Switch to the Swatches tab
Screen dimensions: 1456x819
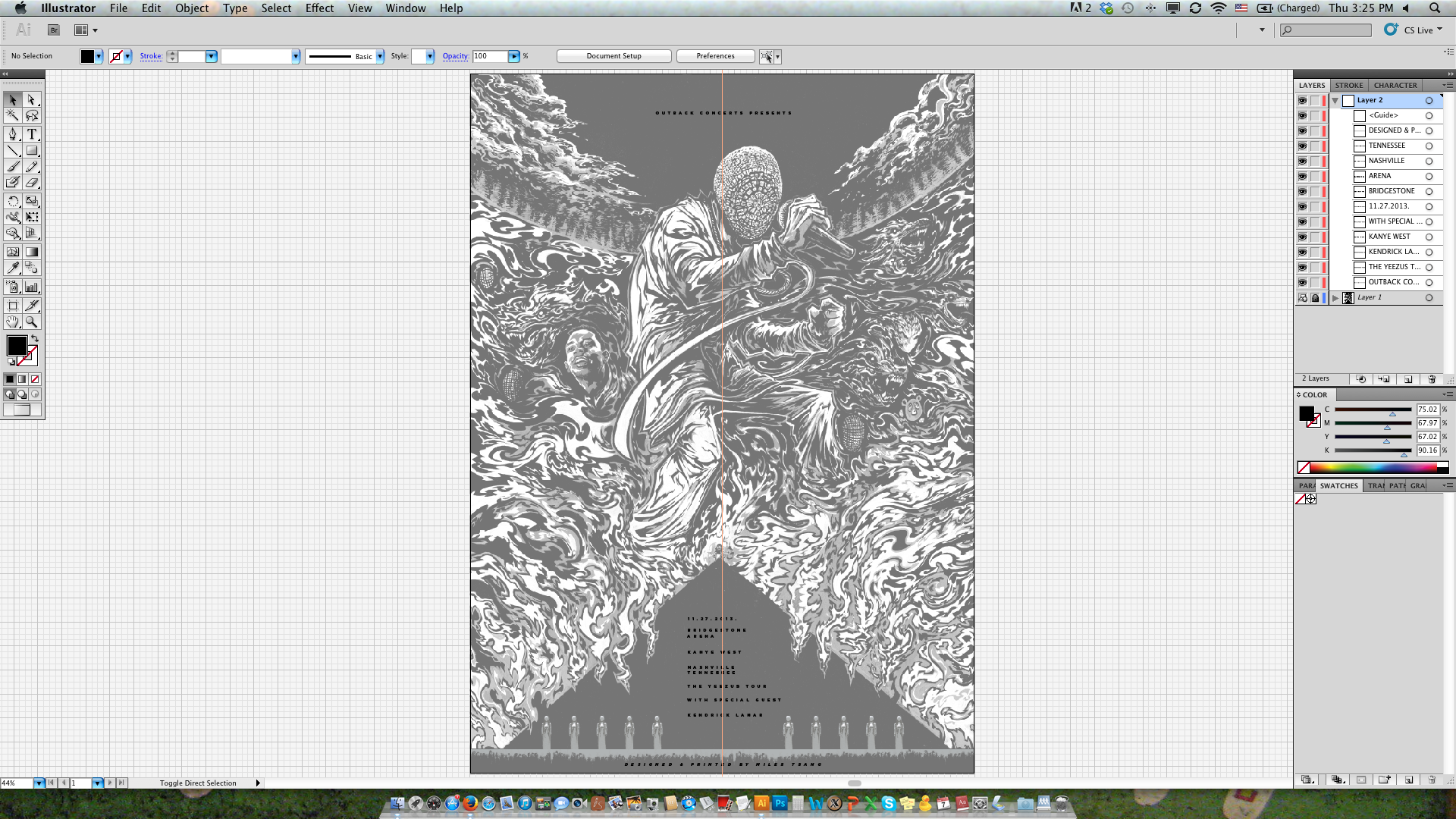(x=1338, y=486)
